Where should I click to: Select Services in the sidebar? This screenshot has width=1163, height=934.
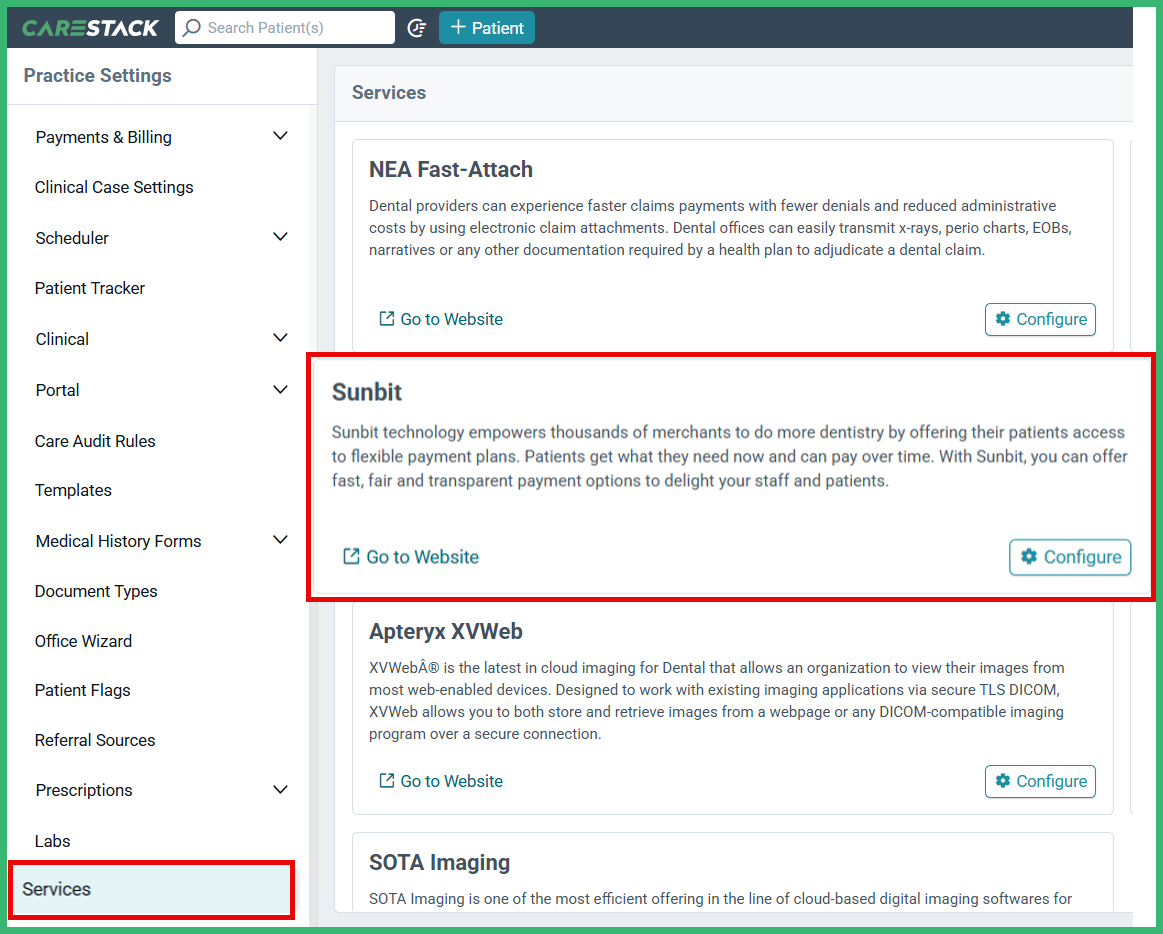(57, 889)
